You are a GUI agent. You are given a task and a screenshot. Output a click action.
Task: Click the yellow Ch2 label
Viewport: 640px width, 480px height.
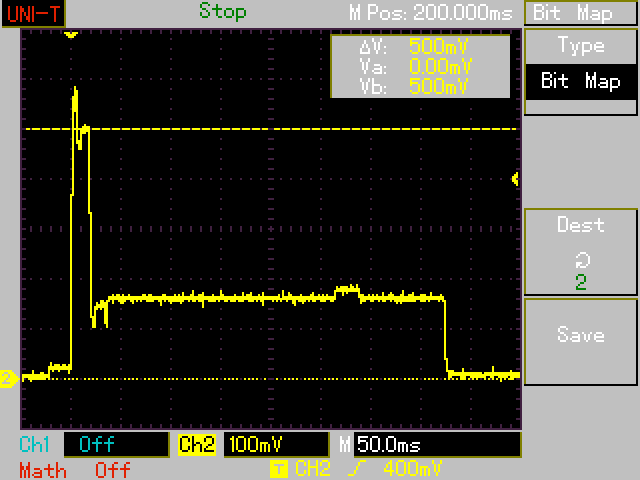197,444
